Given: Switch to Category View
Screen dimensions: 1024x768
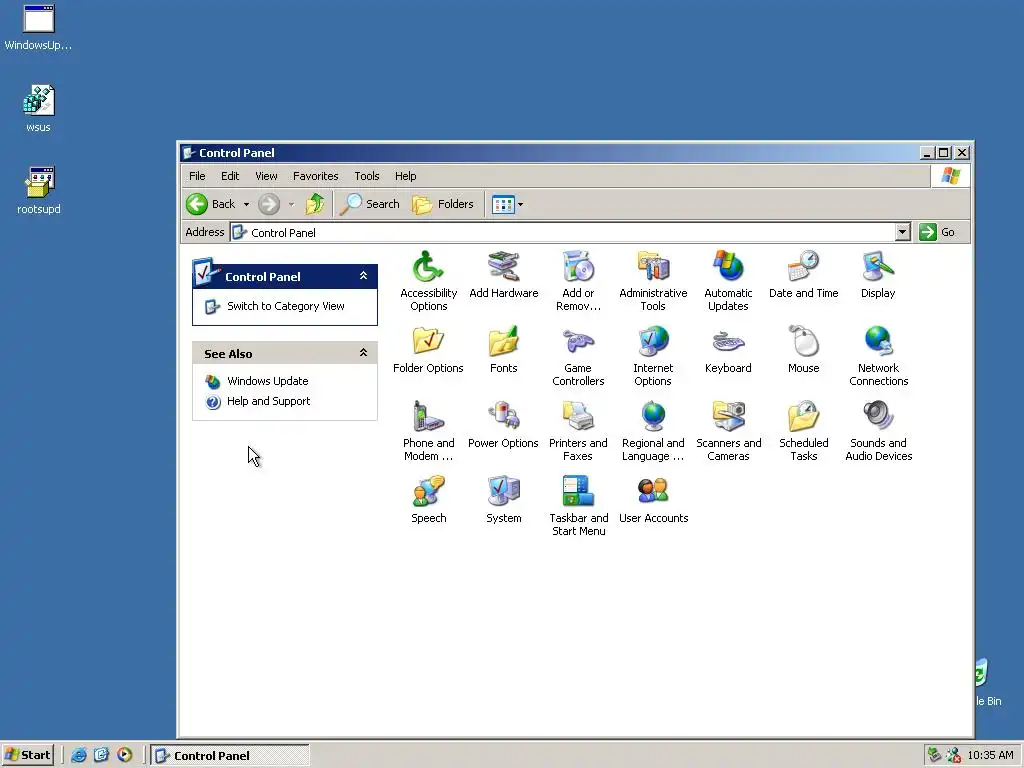Looking at the screenshot, I should click(x=285, y=306).
